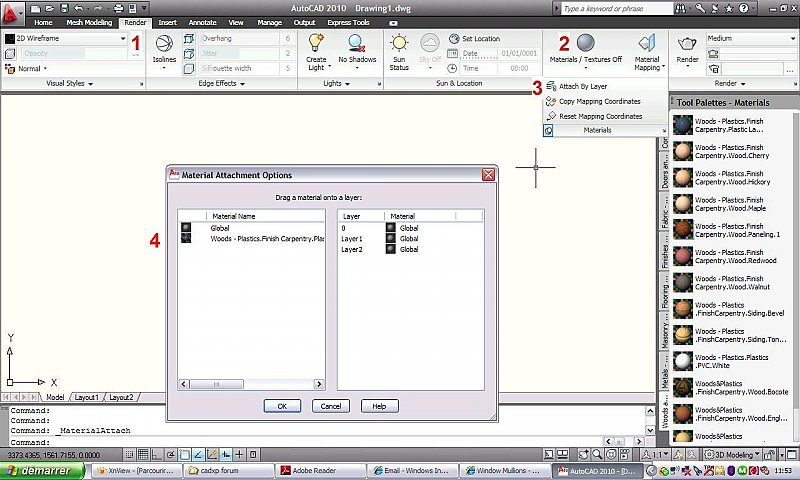Click the Set Location globe icon

coord(454,39)
